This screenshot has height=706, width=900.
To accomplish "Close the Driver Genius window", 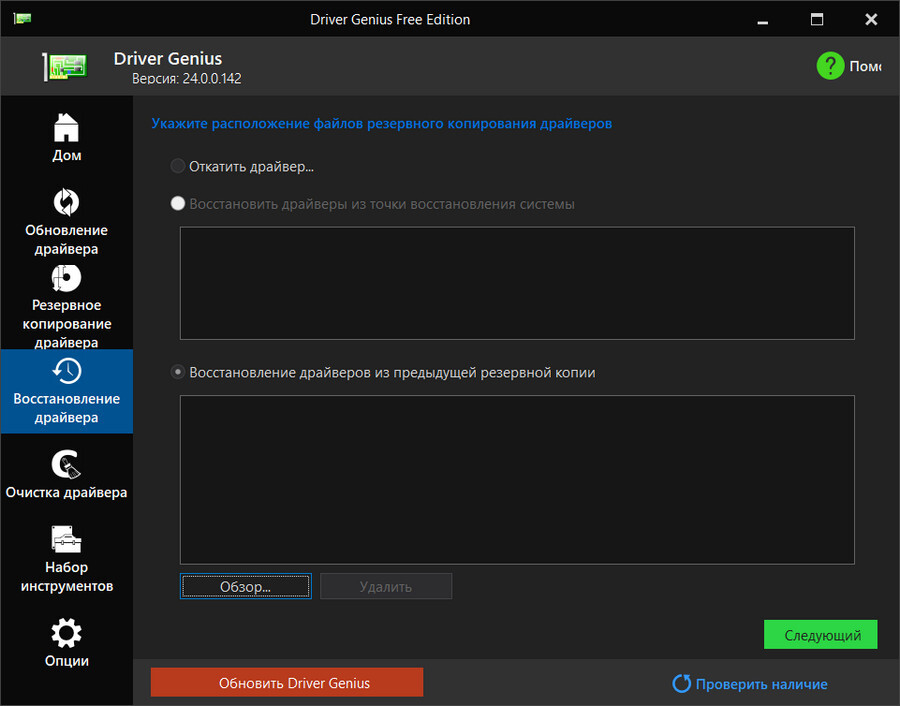I will coord(871,20).
